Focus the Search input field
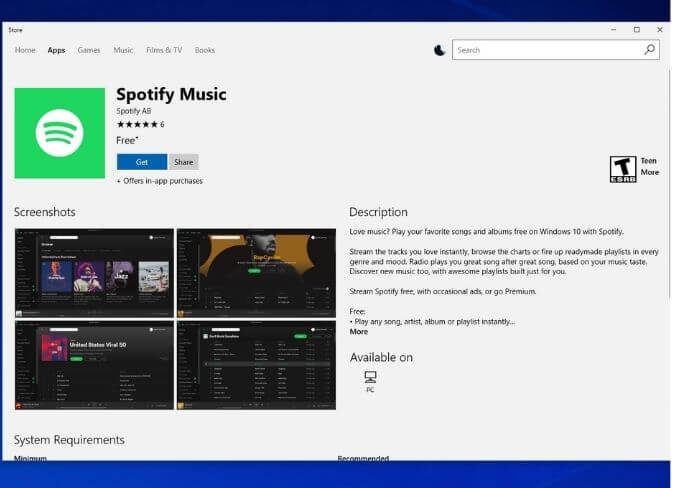Screen dimensions: 676x488 click(546, 50)
